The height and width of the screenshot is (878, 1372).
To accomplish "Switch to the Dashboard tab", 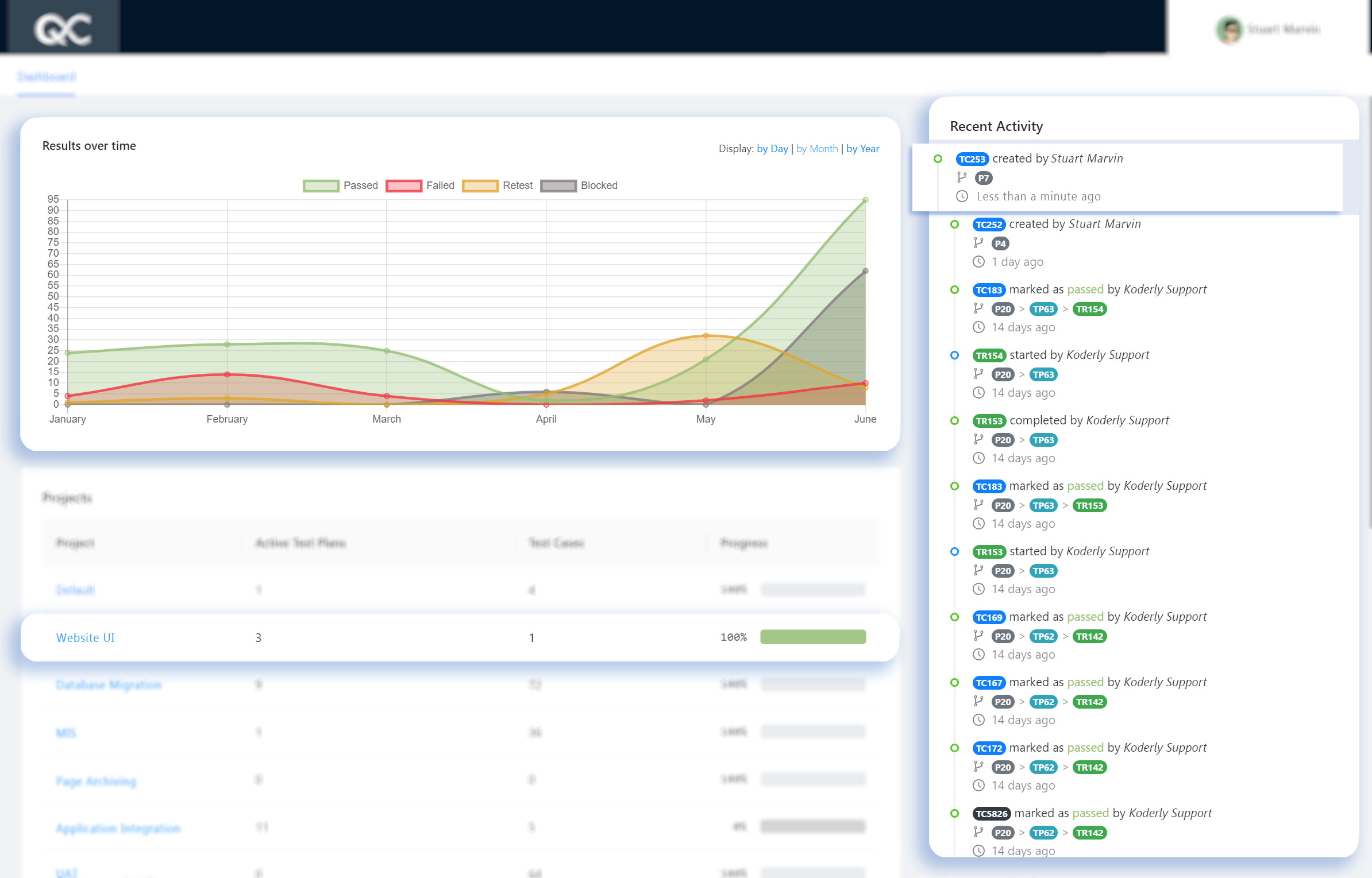I will (46, 76).
